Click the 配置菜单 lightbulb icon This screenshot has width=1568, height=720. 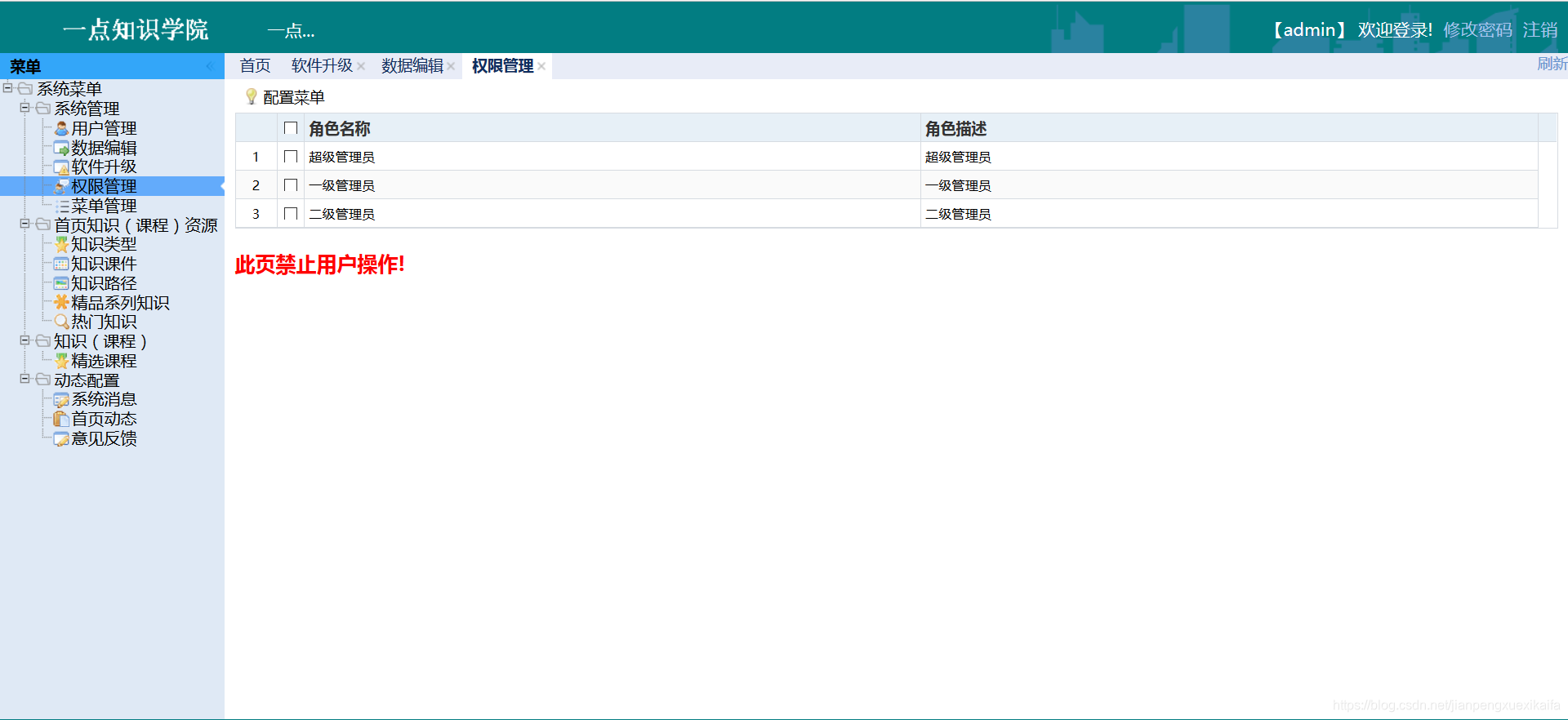click(x=252, y=97)
